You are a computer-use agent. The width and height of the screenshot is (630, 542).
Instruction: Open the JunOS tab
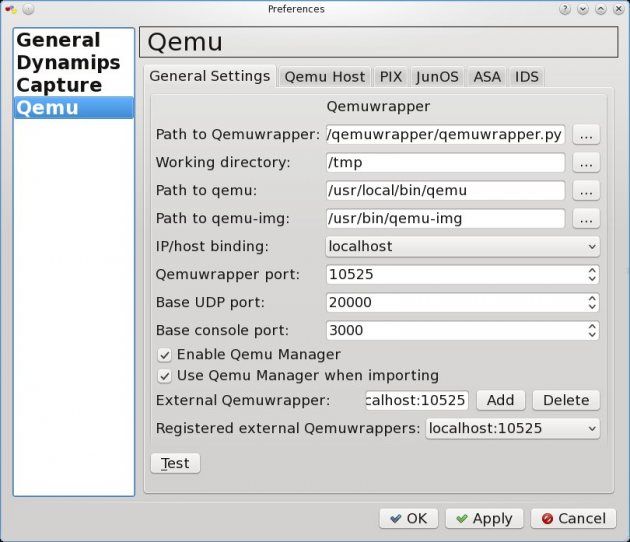[x=437, y=77]
